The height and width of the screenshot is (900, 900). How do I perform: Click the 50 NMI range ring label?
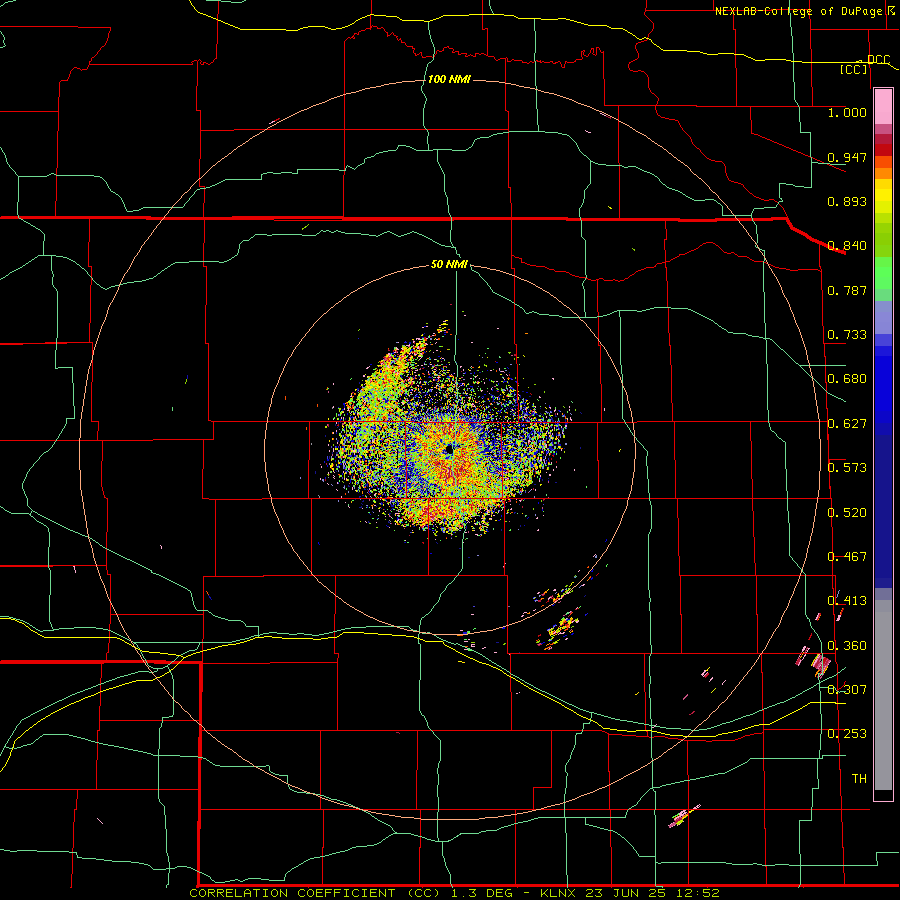point(449,264)
